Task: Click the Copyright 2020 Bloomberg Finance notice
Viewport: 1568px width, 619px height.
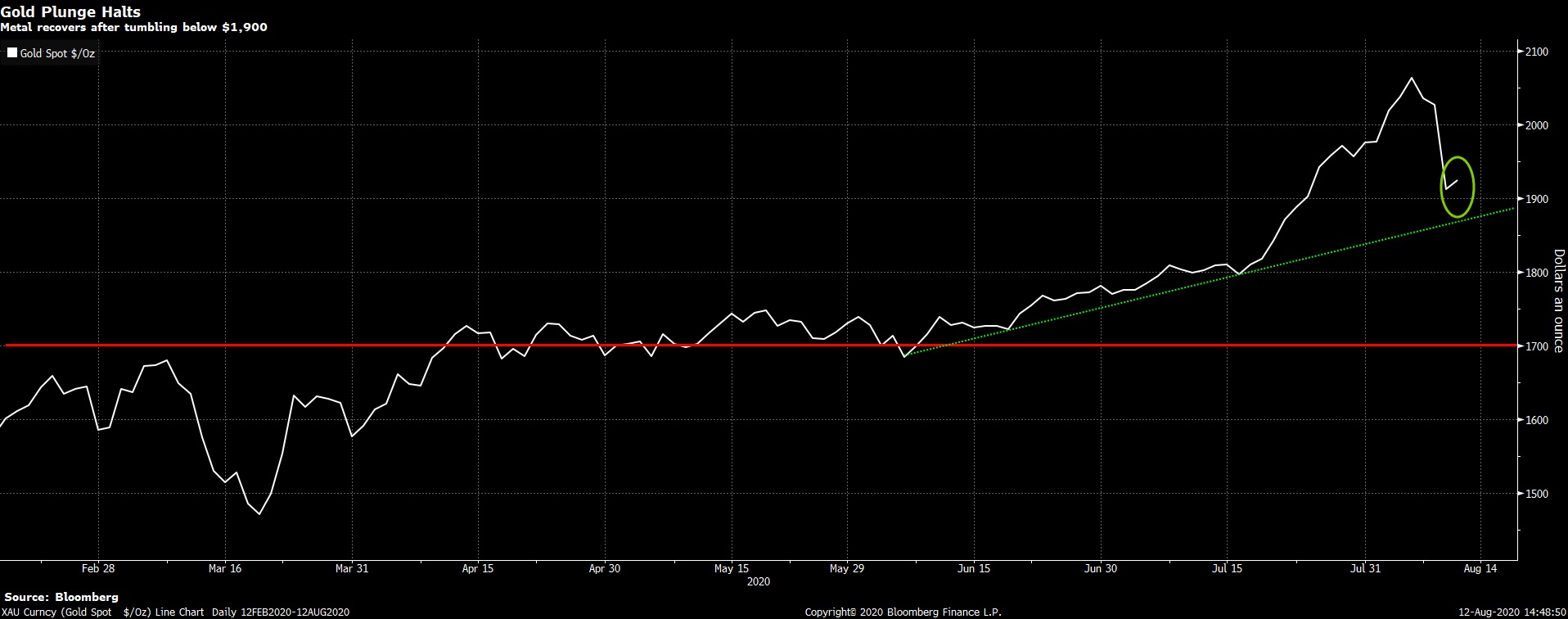Action: point(903,612)
